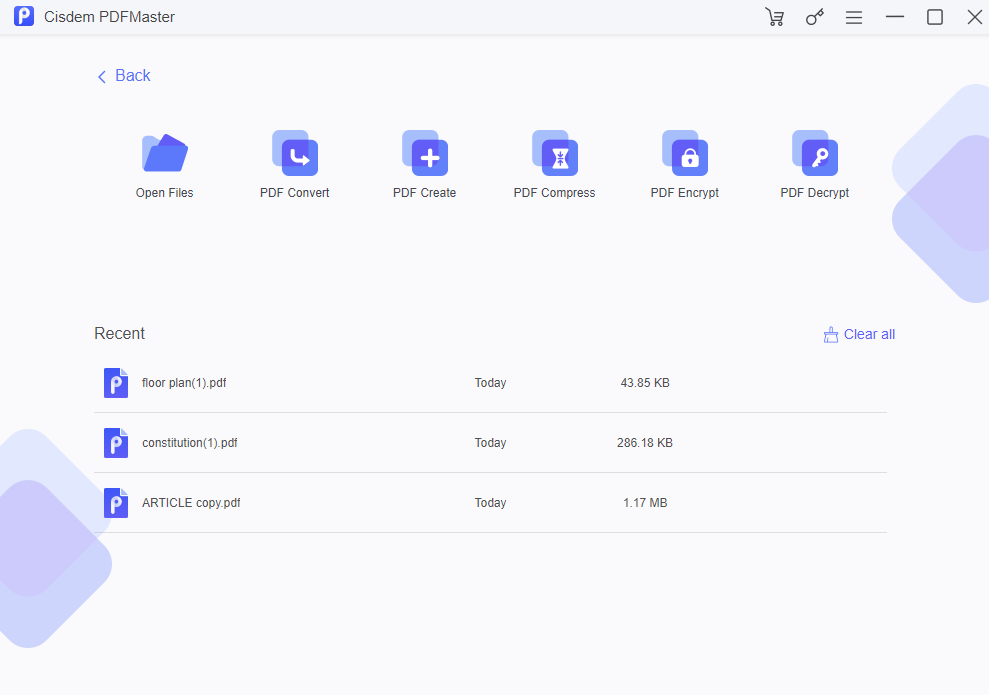The width and height of the screenshot is (989, 695).
Task: Click the 286.18 KB file size
Action: click(645, 443)
